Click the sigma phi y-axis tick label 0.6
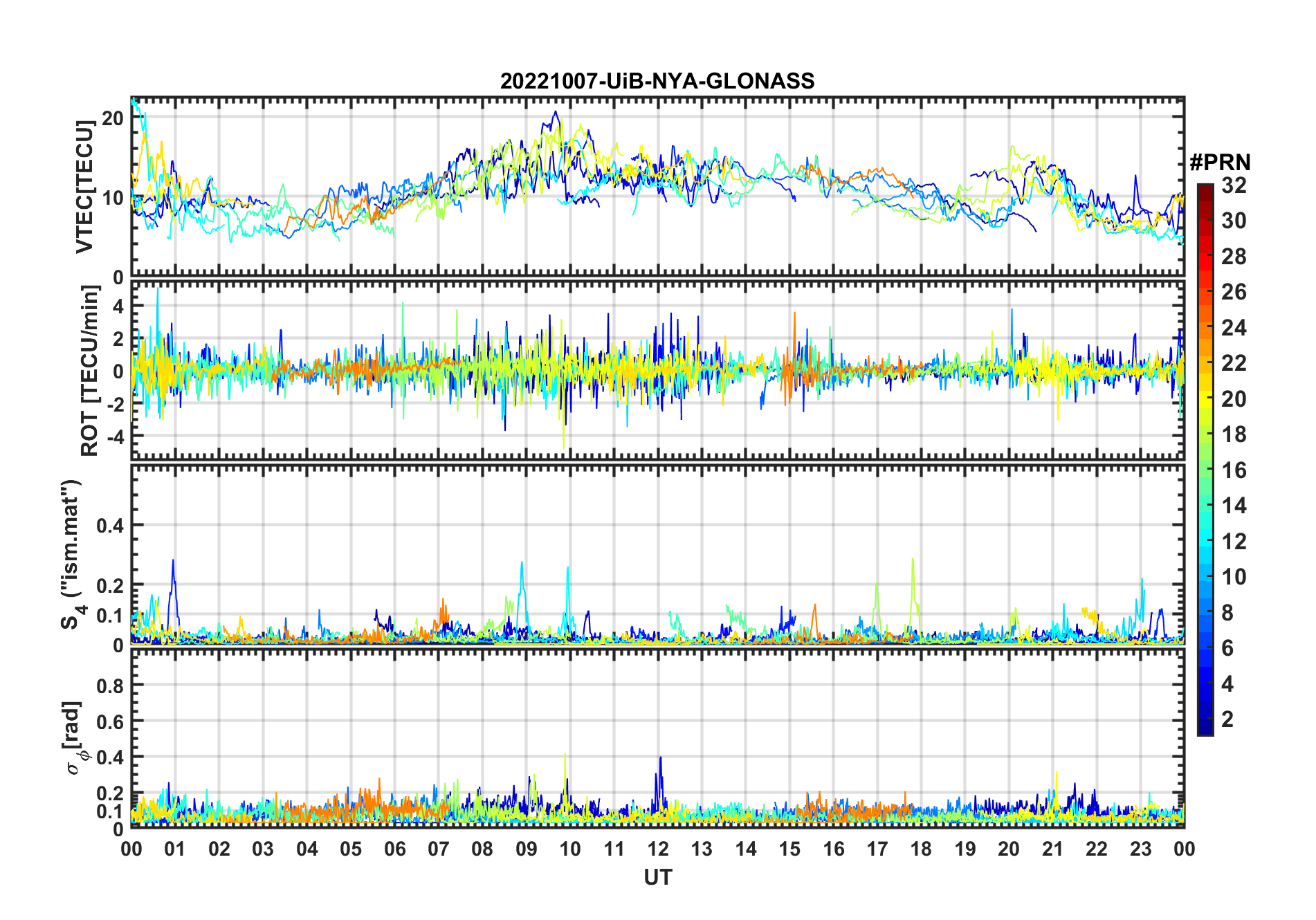The image size is (1316, 920). click(110, 721)
